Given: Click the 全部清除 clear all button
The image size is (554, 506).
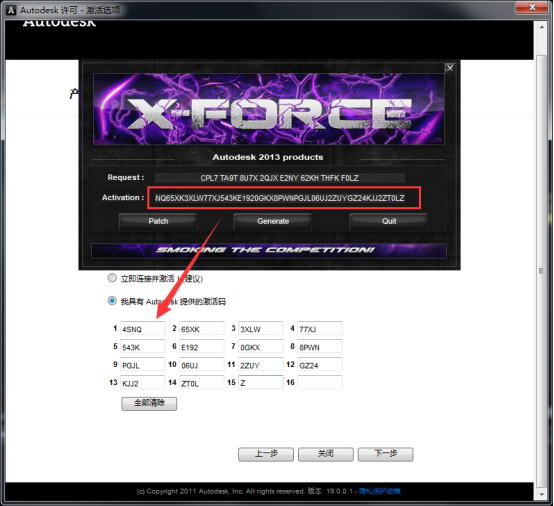Looking at the screenshot, I should tap(149, 403).
